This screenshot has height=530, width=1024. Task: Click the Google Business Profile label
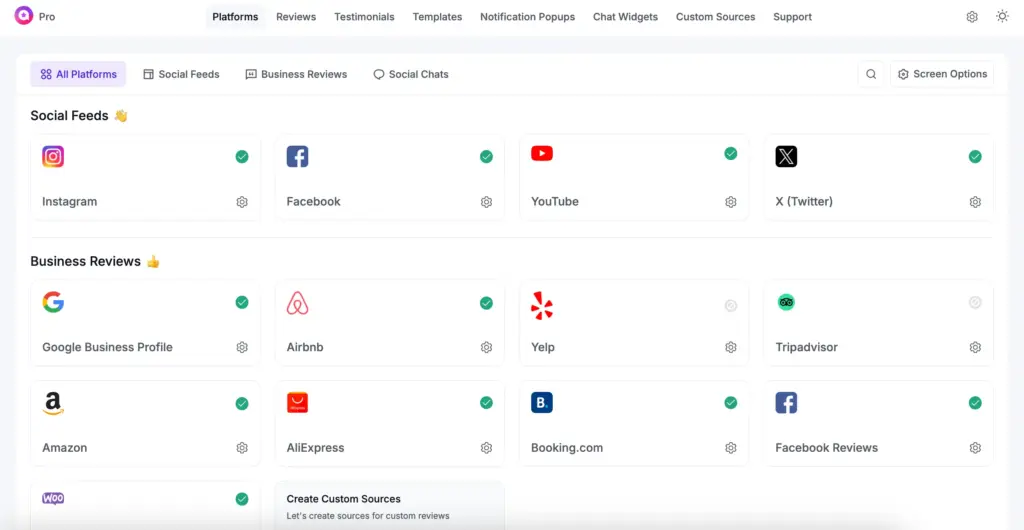click(x=108, y=347)
